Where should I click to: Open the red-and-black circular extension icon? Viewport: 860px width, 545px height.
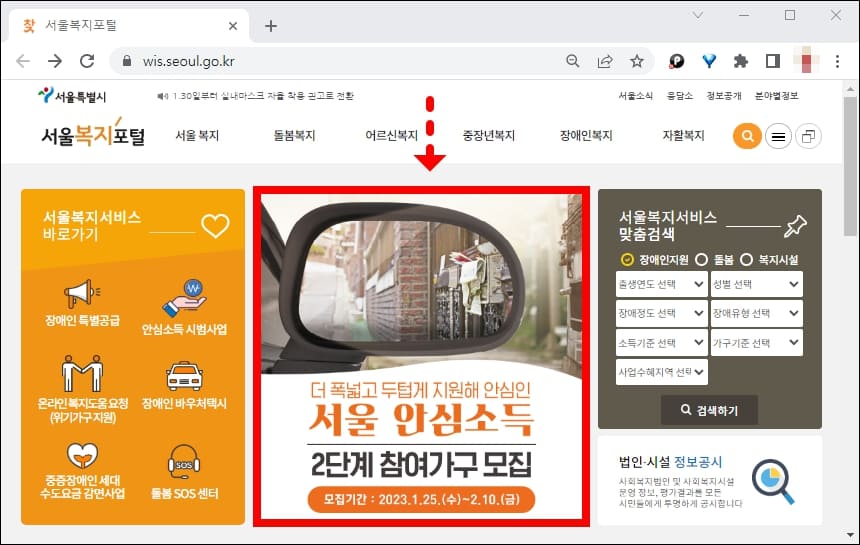pyautogui.click(x=677, y=61)
